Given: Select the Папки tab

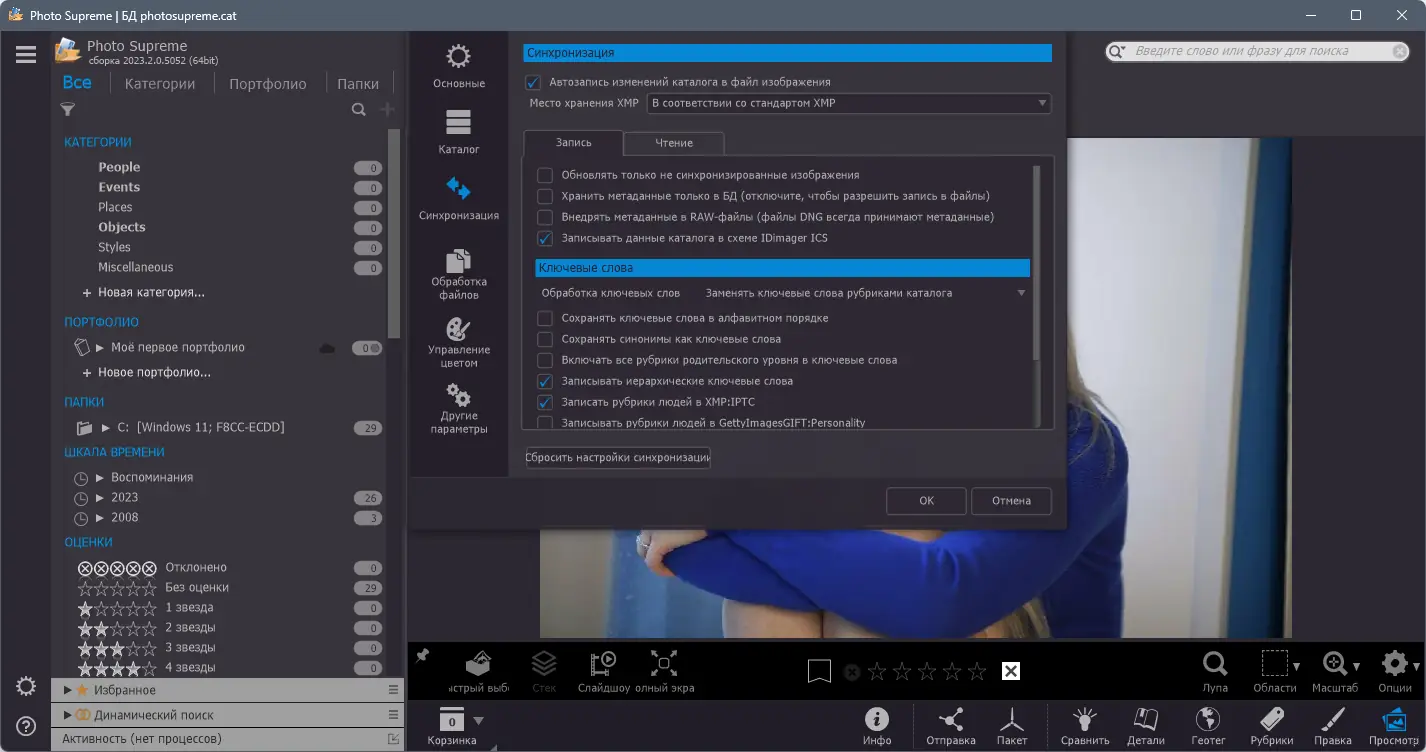Looking at the screenshot, I should point(358,84).
